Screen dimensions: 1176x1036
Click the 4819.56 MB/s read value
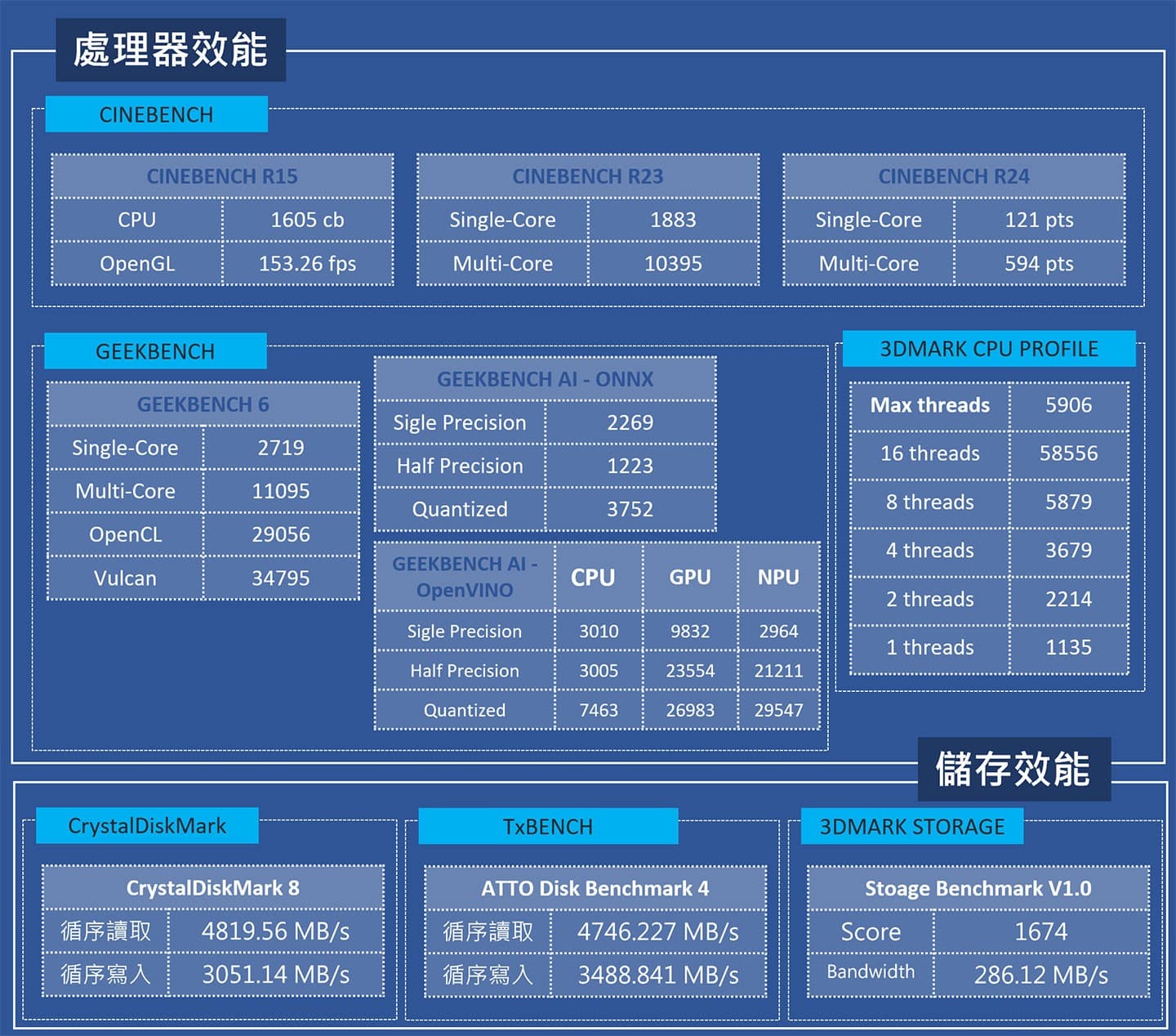[275, 931]
